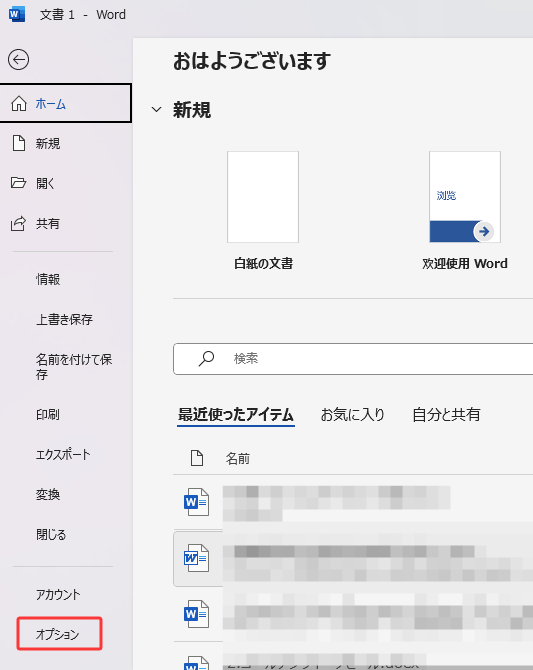This screenshot has height=670, width=533.
Task: Click the new document icon beside 新規
Action: click(x=19, y=143)
